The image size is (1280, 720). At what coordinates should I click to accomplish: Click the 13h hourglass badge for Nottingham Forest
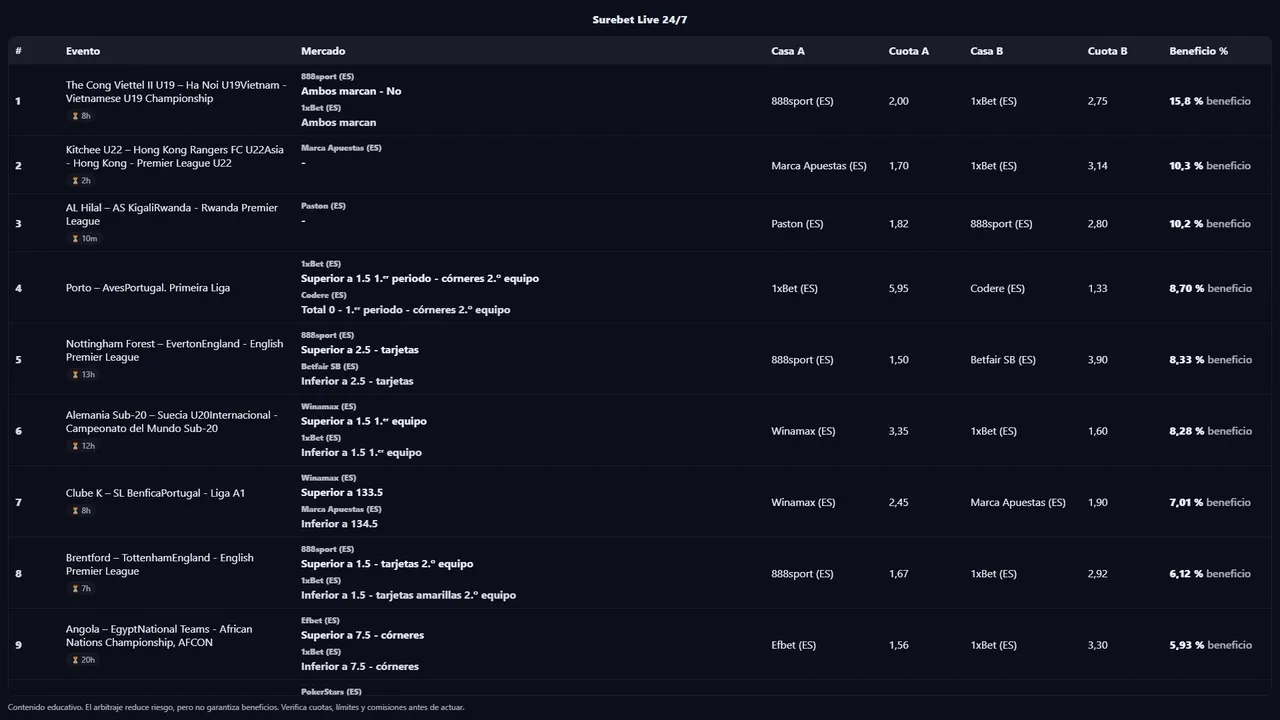point(83,375)
